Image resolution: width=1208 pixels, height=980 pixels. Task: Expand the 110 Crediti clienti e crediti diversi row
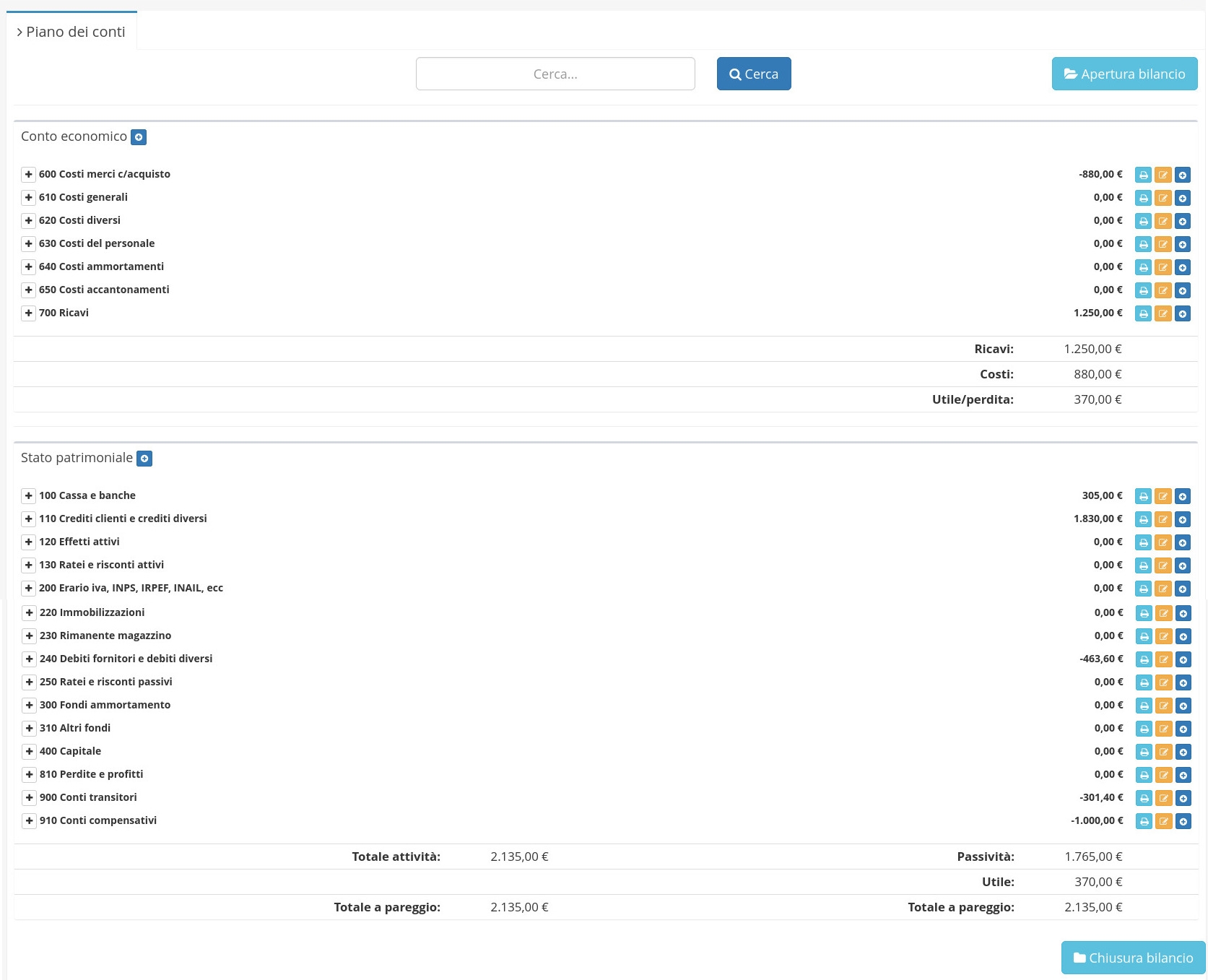coord(28,519)
